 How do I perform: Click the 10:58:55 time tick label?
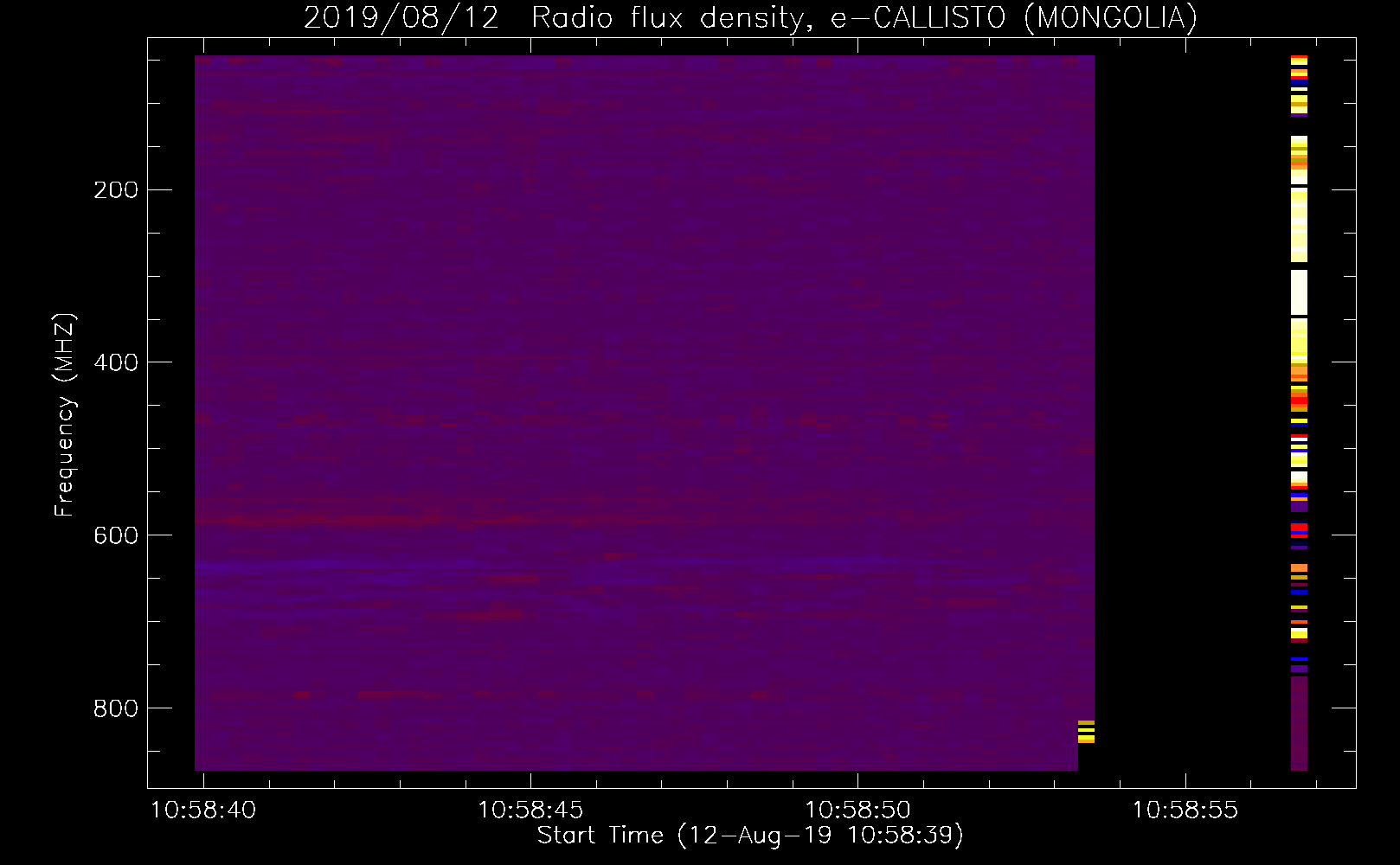point(1185,811)
